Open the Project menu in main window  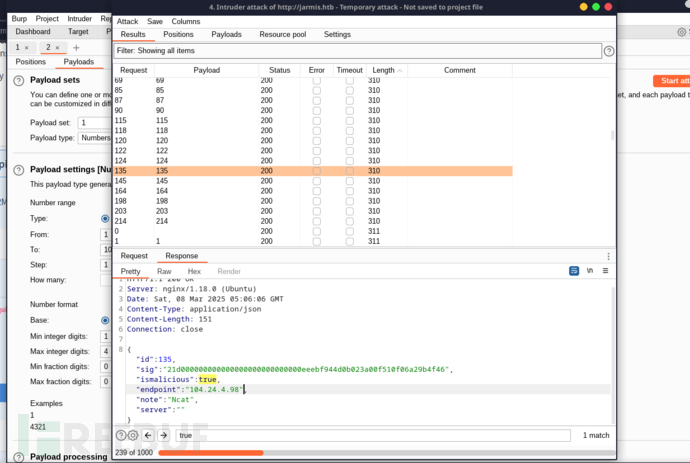tap(47, 18)
